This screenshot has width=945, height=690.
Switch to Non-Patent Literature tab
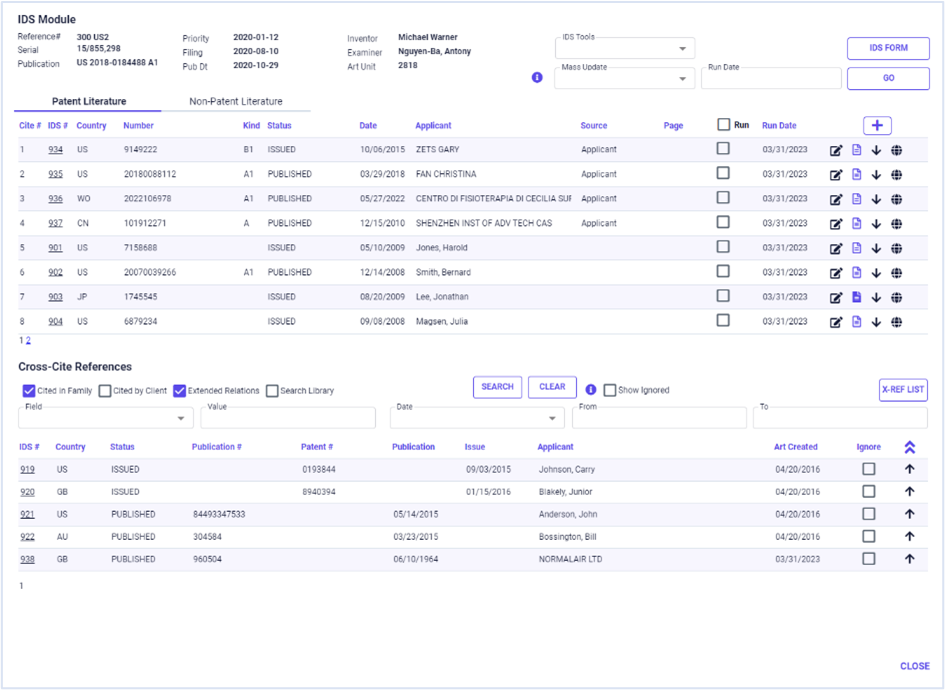235,101
